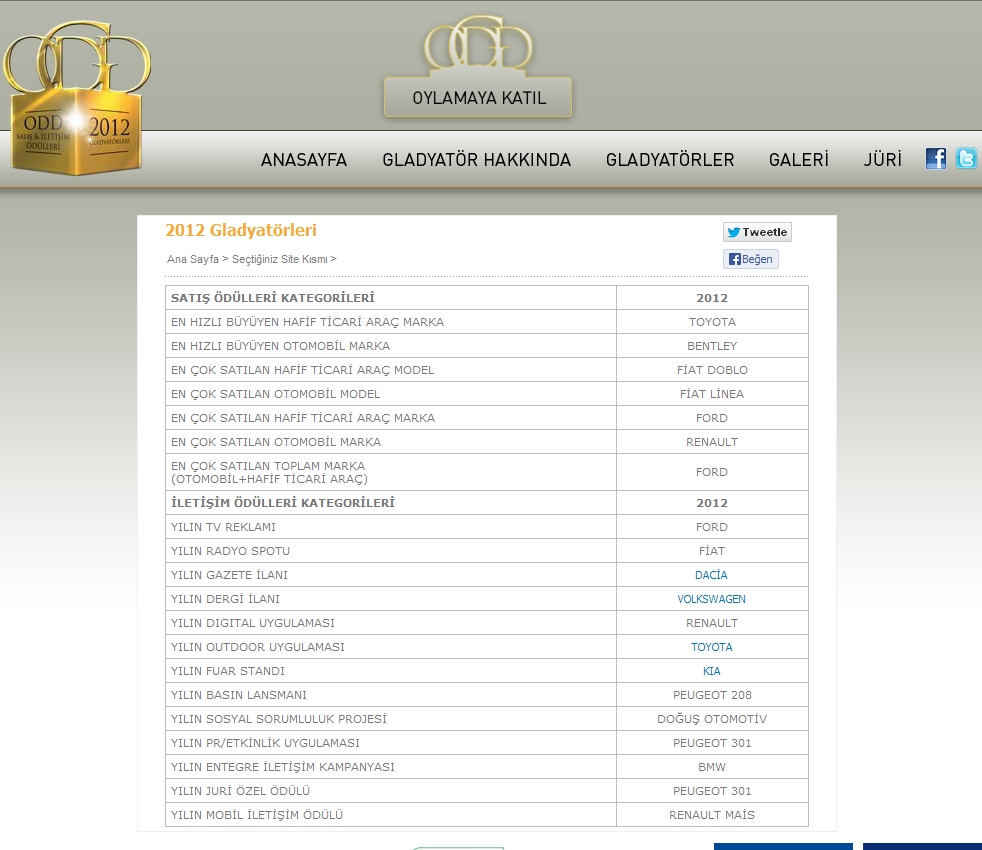Click Ana Sayfa breadcrumb link
Viewport: 982px width, 850px height.
click(193, 259)
